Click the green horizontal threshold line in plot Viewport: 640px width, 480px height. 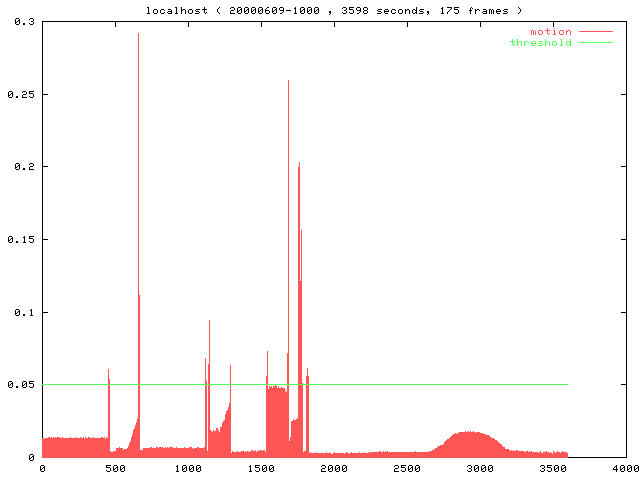coord(400,384)
